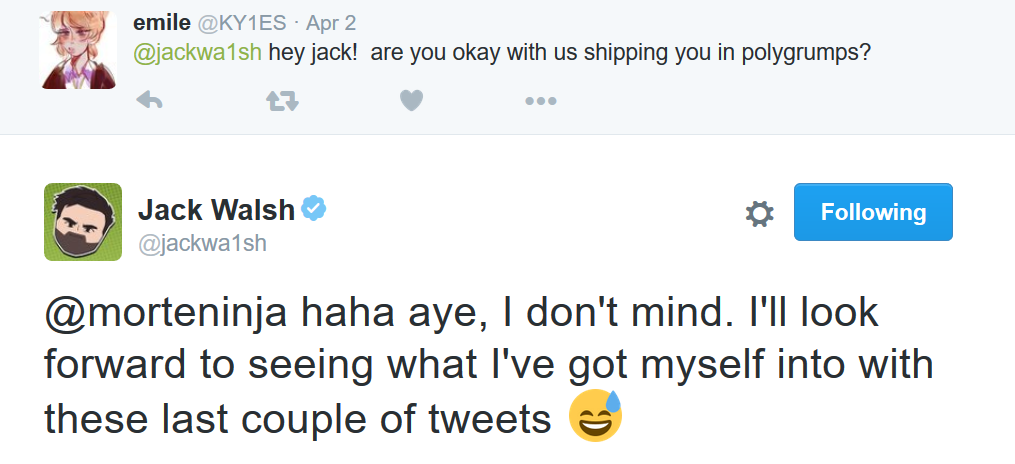Open more options for emile's tweet

(540, 100)
